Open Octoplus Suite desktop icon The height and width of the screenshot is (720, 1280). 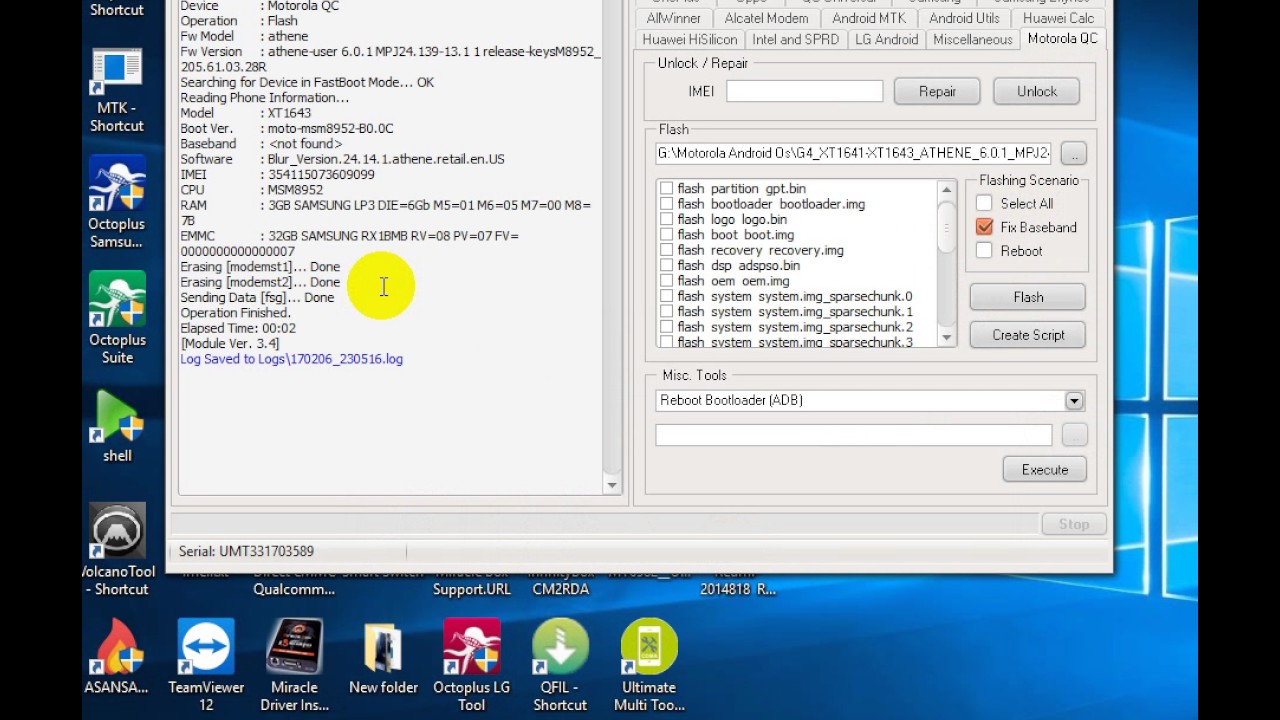(117, 318)
